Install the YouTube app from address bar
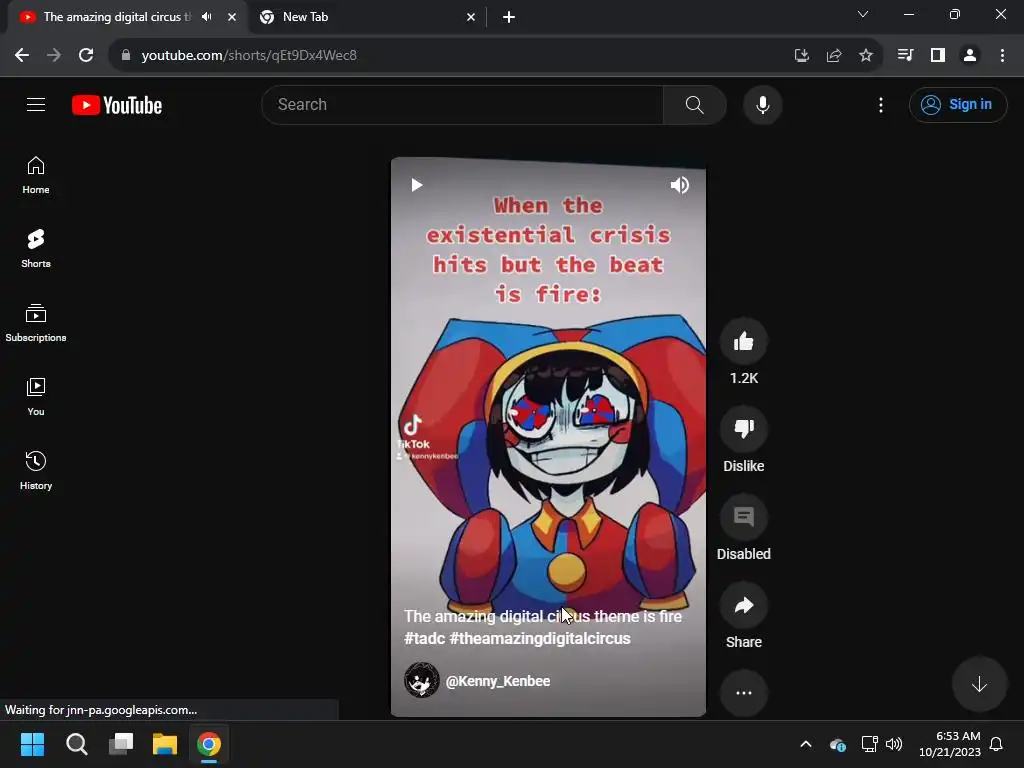 [801, 56]
